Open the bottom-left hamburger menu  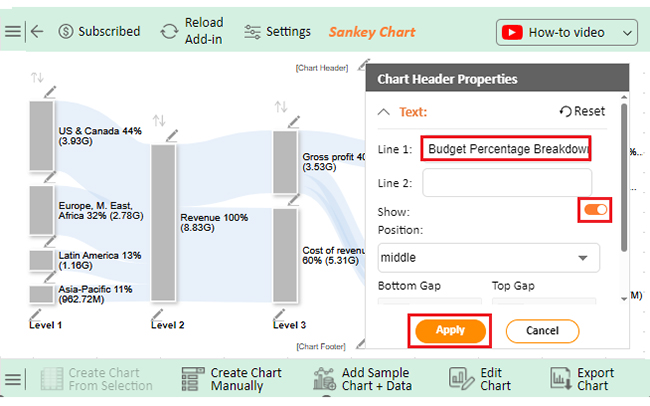click(x=12, y=379)
